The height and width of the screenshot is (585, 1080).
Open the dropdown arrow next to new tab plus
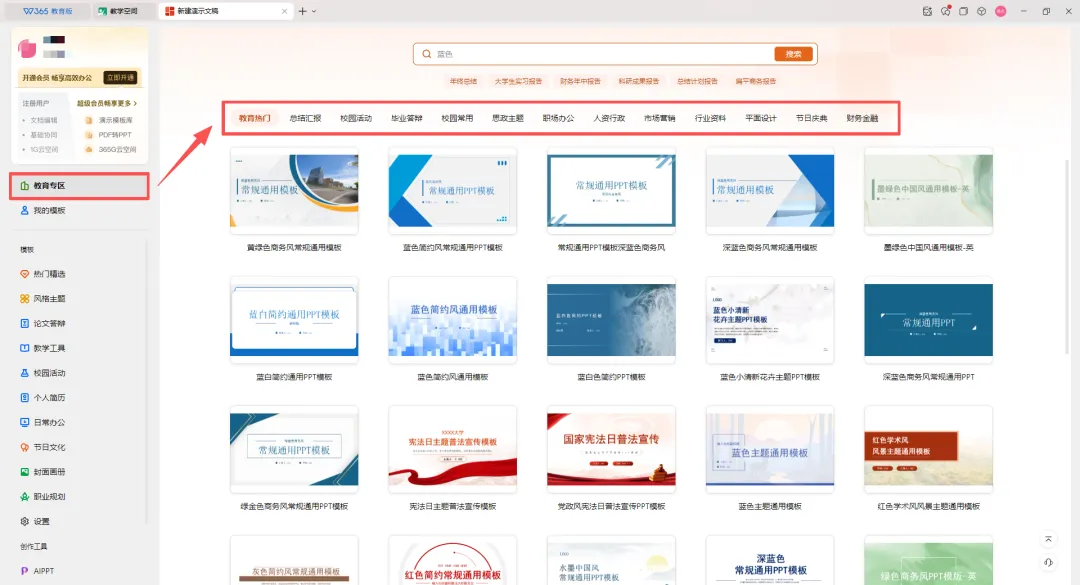(314, 11)
